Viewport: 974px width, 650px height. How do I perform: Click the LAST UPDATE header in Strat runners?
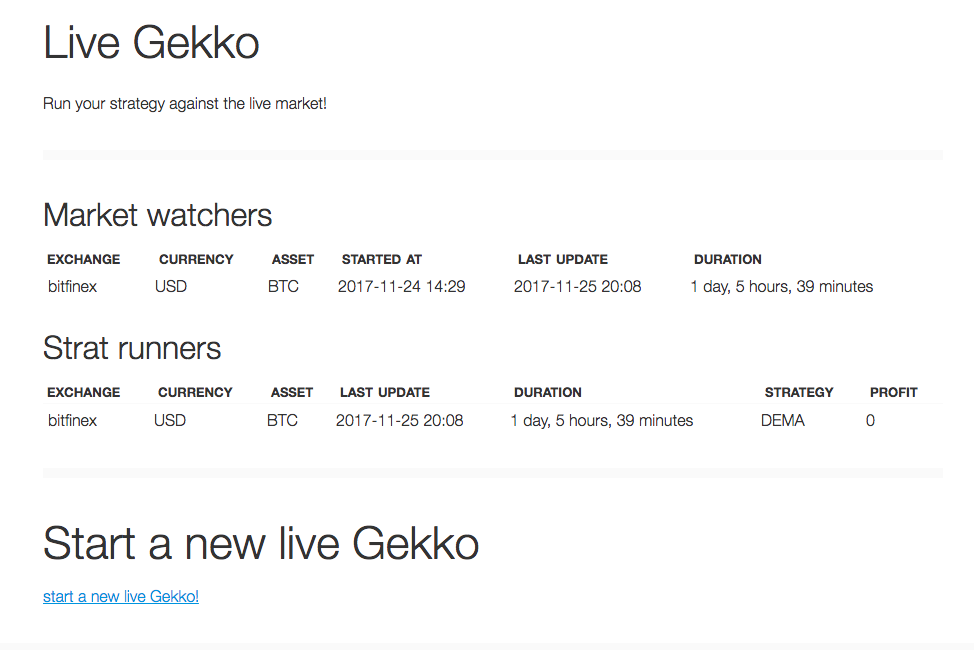(x=384, y=392)
